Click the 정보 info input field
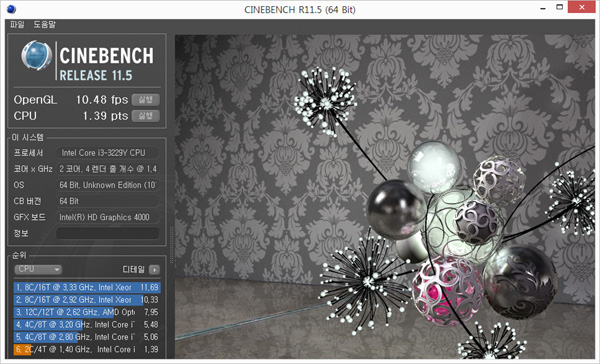Image resolution: width=600 pixels, height=364 pixels. click(108, 233)
